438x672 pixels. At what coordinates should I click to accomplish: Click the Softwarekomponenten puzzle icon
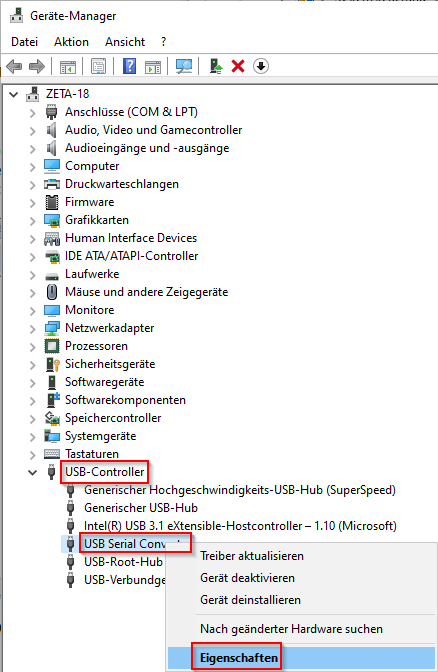[x=53, y=399]
